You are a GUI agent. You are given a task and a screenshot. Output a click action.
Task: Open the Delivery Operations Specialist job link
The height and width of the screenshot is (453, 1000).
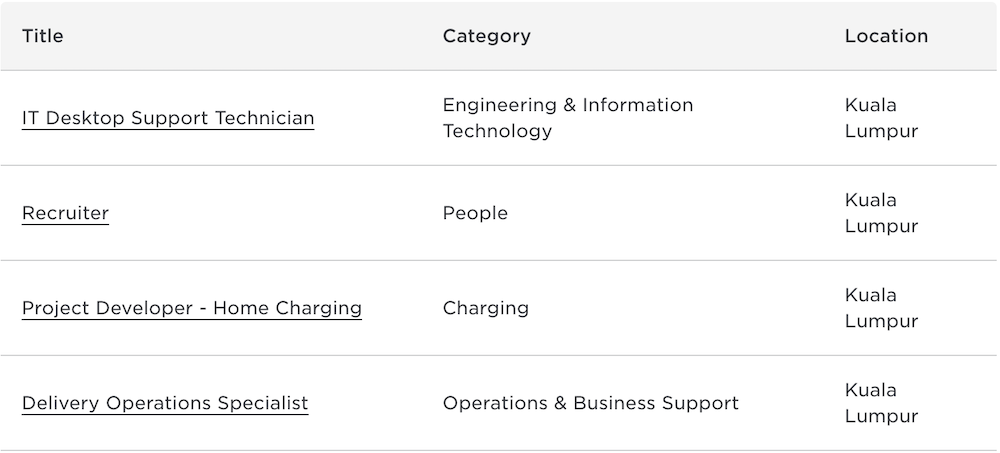pos(165,403)
